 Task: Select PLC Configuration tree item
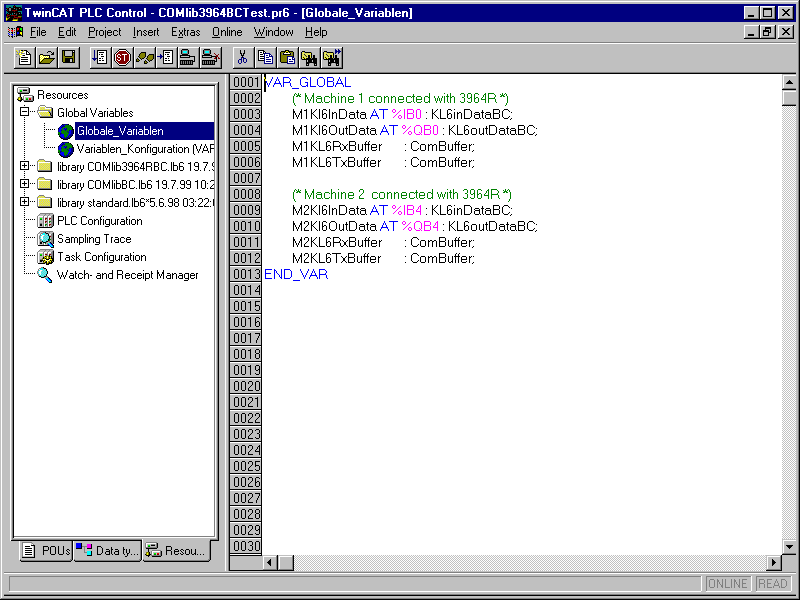(99, 221)
